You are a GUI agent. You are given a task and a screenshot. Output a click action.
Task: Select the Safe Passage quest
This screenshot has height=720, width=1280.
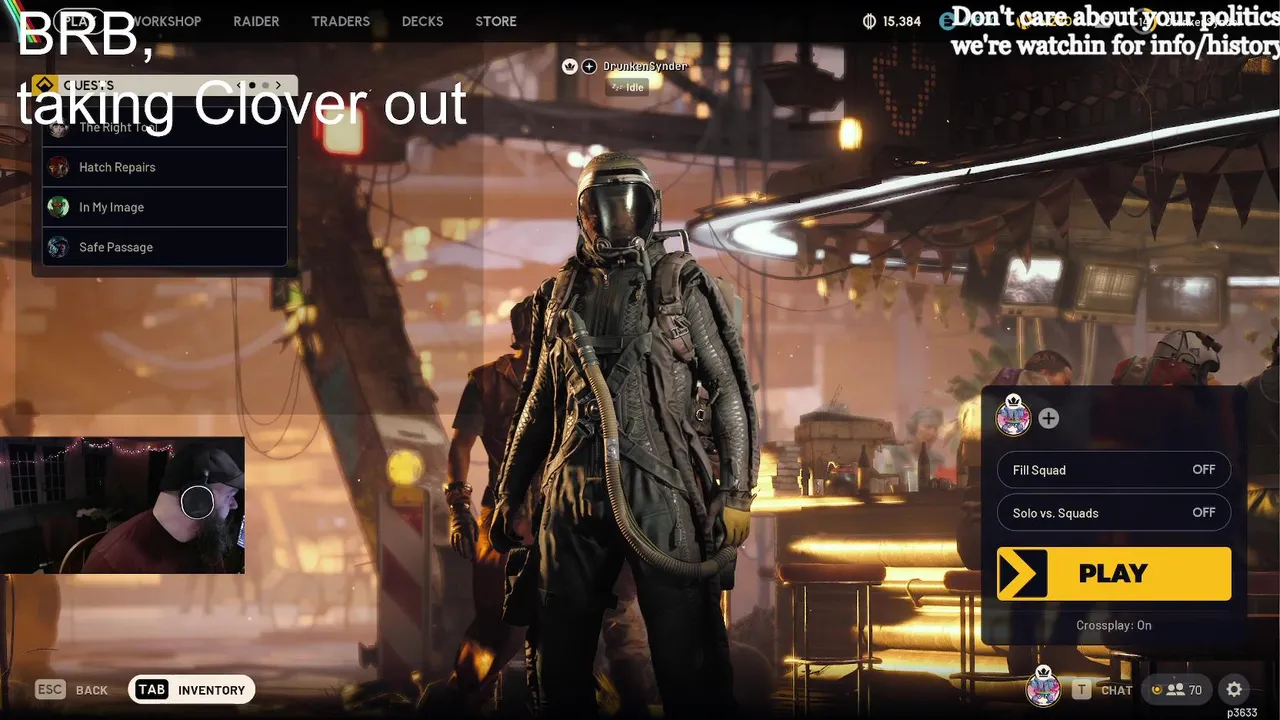pyautogui.click(x=165, y=247)
